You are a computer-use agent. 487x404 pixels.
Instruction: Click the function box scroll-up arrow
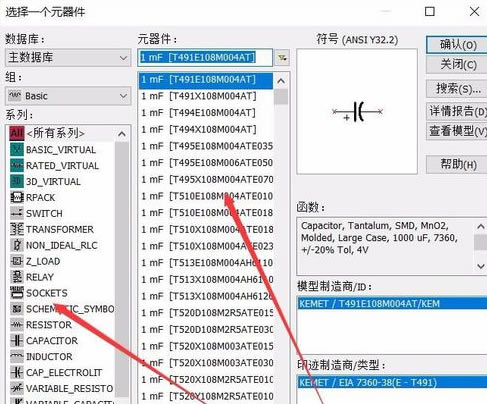tap(481, 227)
